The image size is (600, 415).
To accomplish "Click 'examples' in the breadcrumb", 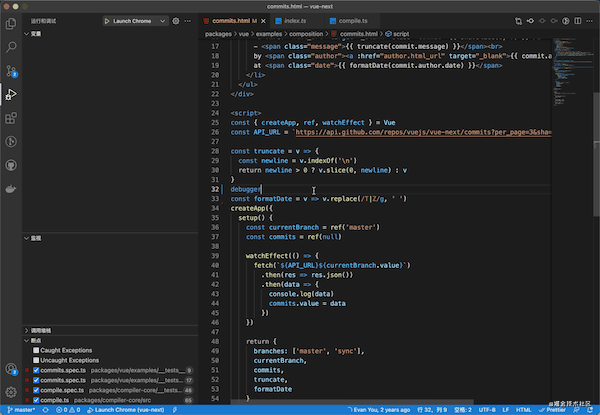I will coord(269,34).
